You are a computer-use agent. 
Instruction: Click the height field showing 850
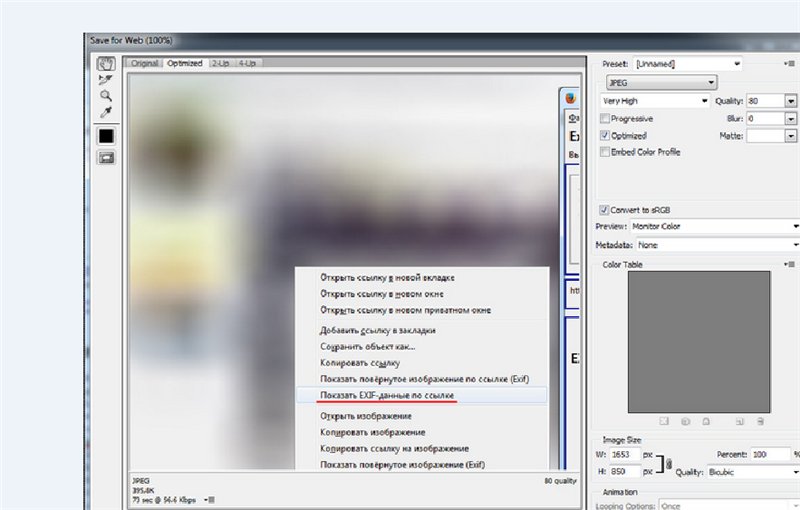(x=624, y=471)
